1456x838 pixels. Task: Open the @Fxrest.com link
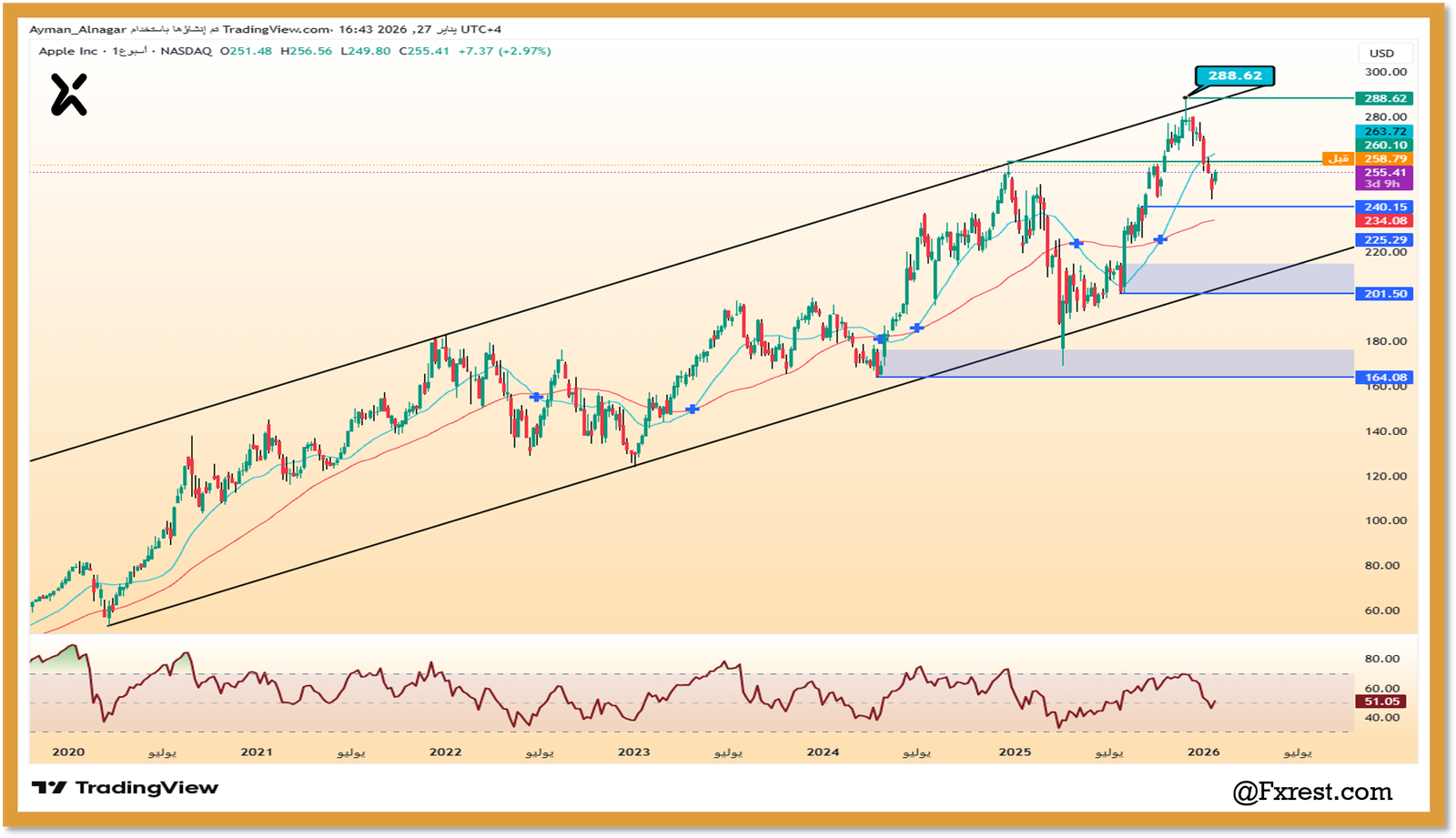1312,792
